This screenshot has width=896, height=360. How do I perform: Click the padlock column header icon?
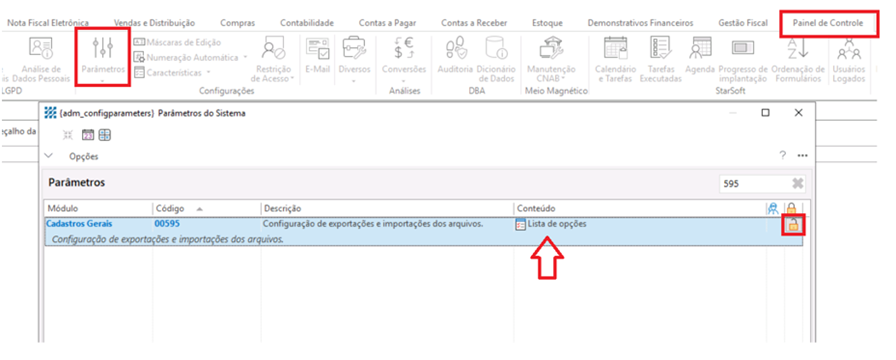point(792,209)
